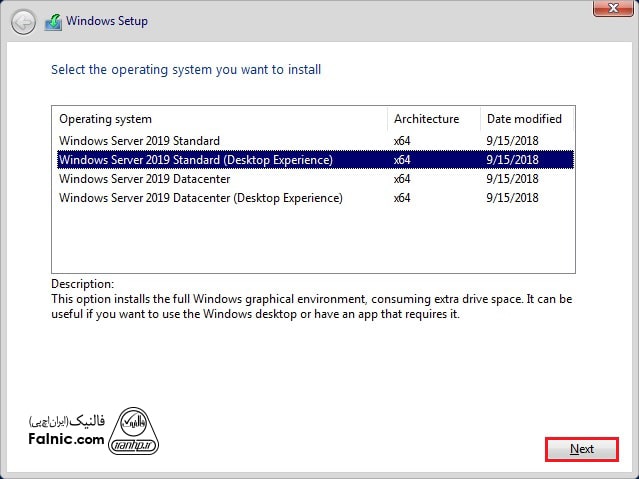The width and height of the screenshot is (639, 479).
Task: Click the Date modified column header
Action: click(x=524, y=119)
